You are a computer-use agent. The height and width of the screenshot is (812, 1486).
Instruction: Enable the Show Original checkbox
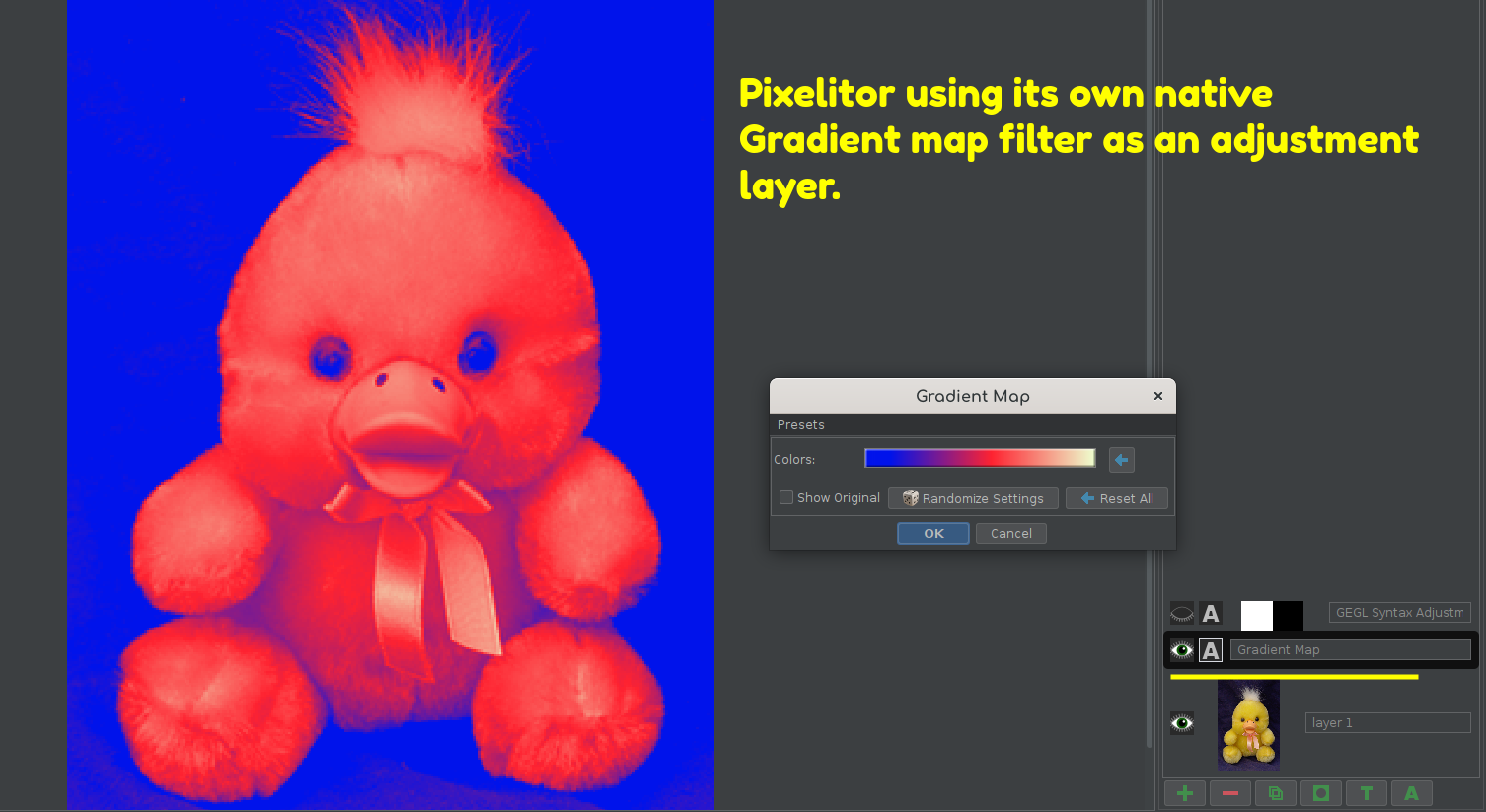pyautogui.click(x=786, y=497)
